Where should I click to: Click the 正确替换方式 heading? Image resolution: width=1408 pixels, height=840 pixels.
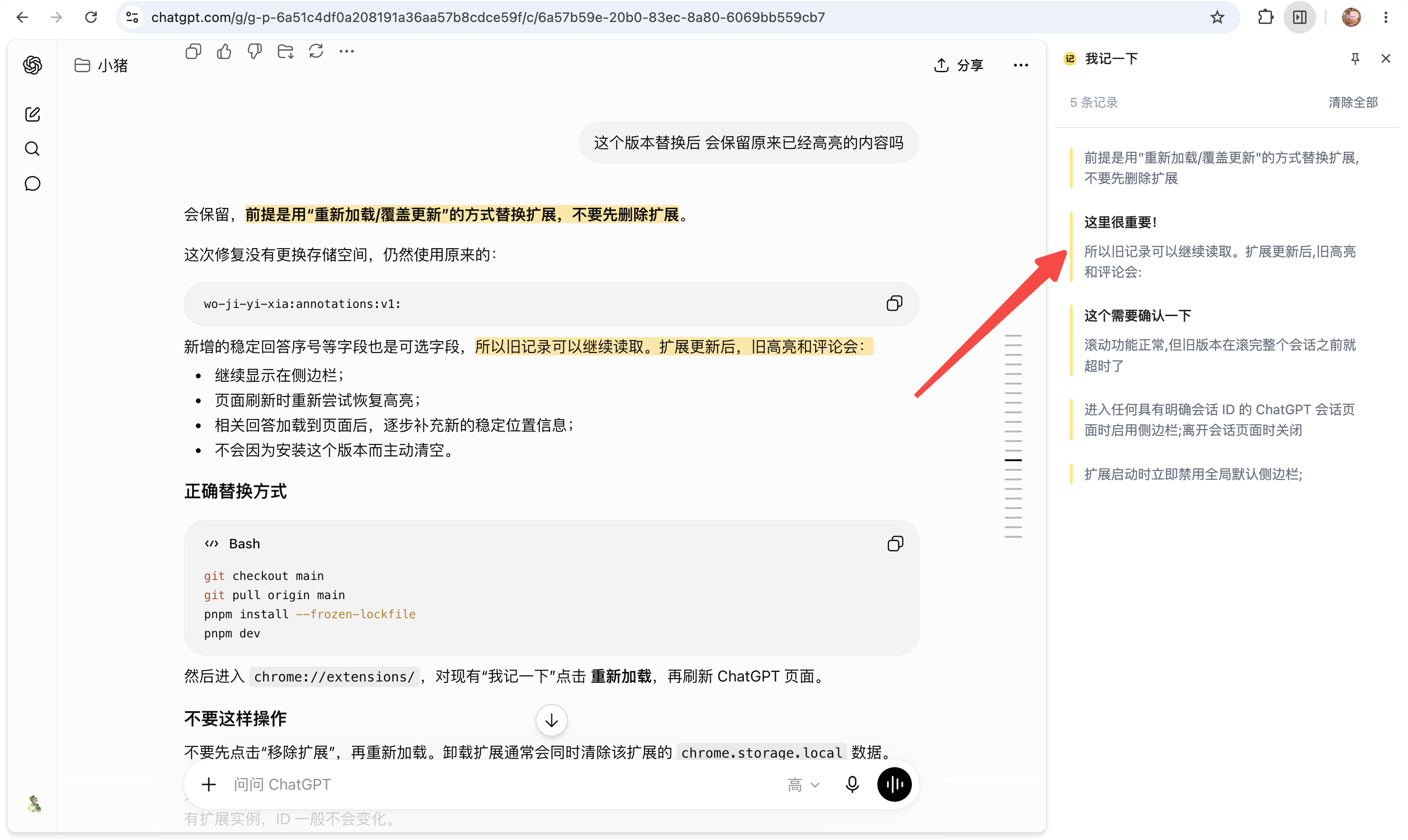pyautogui.click(x=236, y=491)
